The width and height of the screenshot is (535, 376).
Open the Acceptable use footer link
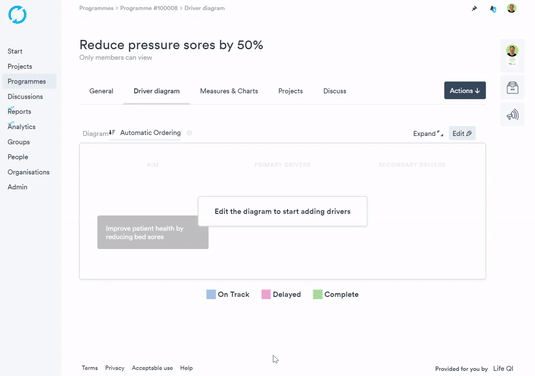[152, 368]
